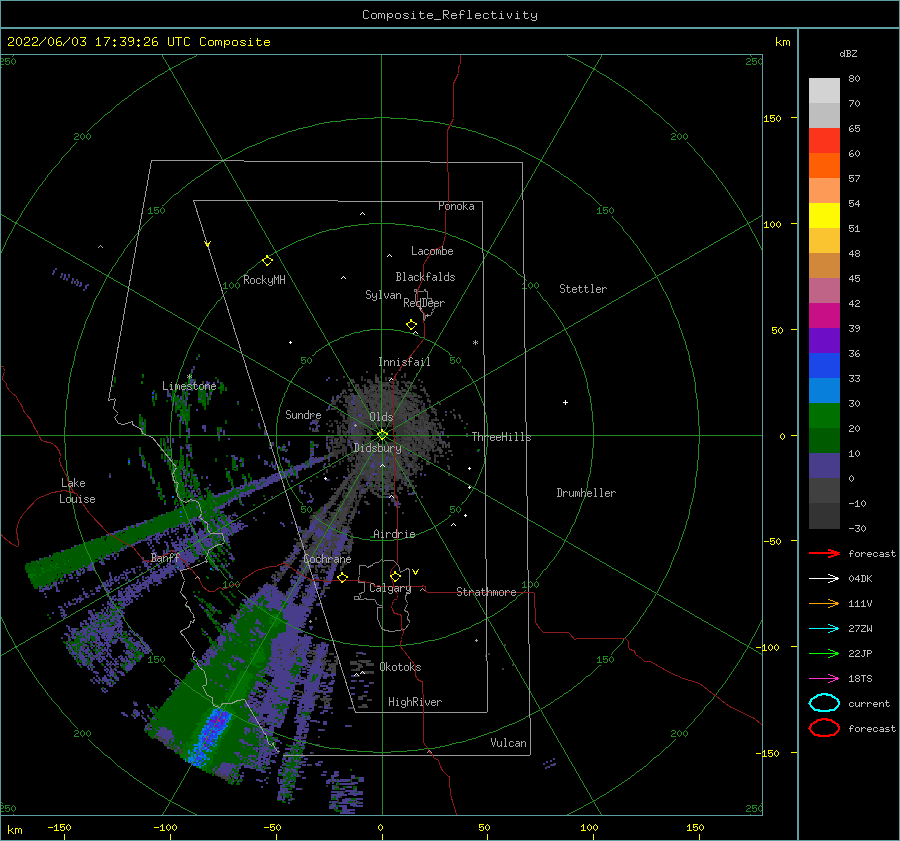Click the Didsbury city label
The width and height of the screenshot is (900, 841).
pyautogui.click(x=377, y=448)
